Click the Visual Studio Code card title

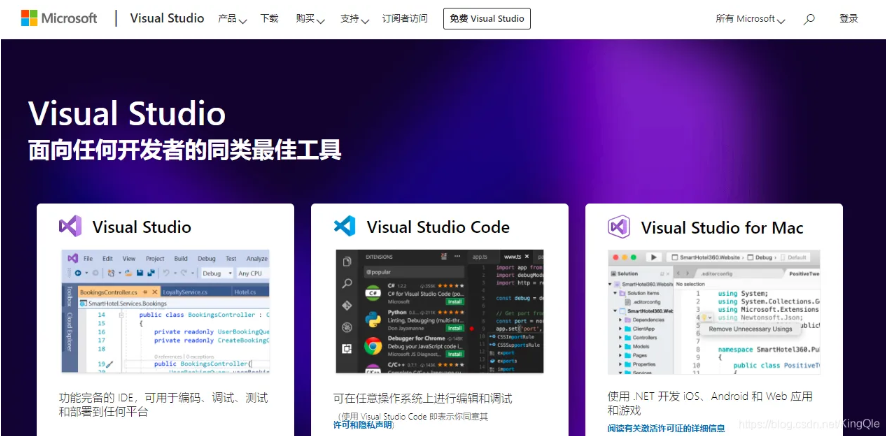coord(438,227)
